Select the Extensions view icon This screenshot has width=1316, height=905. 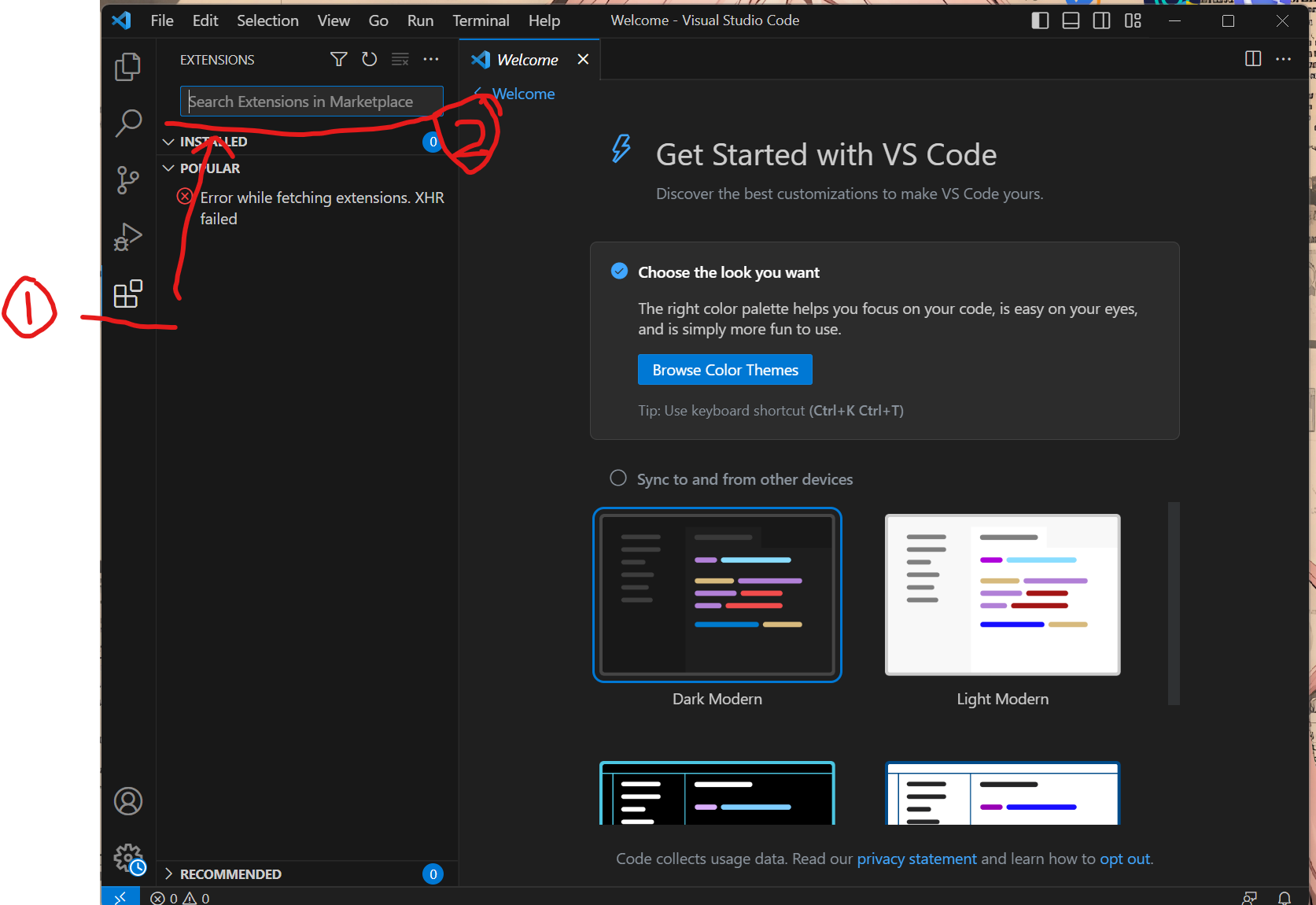(127, 294)
